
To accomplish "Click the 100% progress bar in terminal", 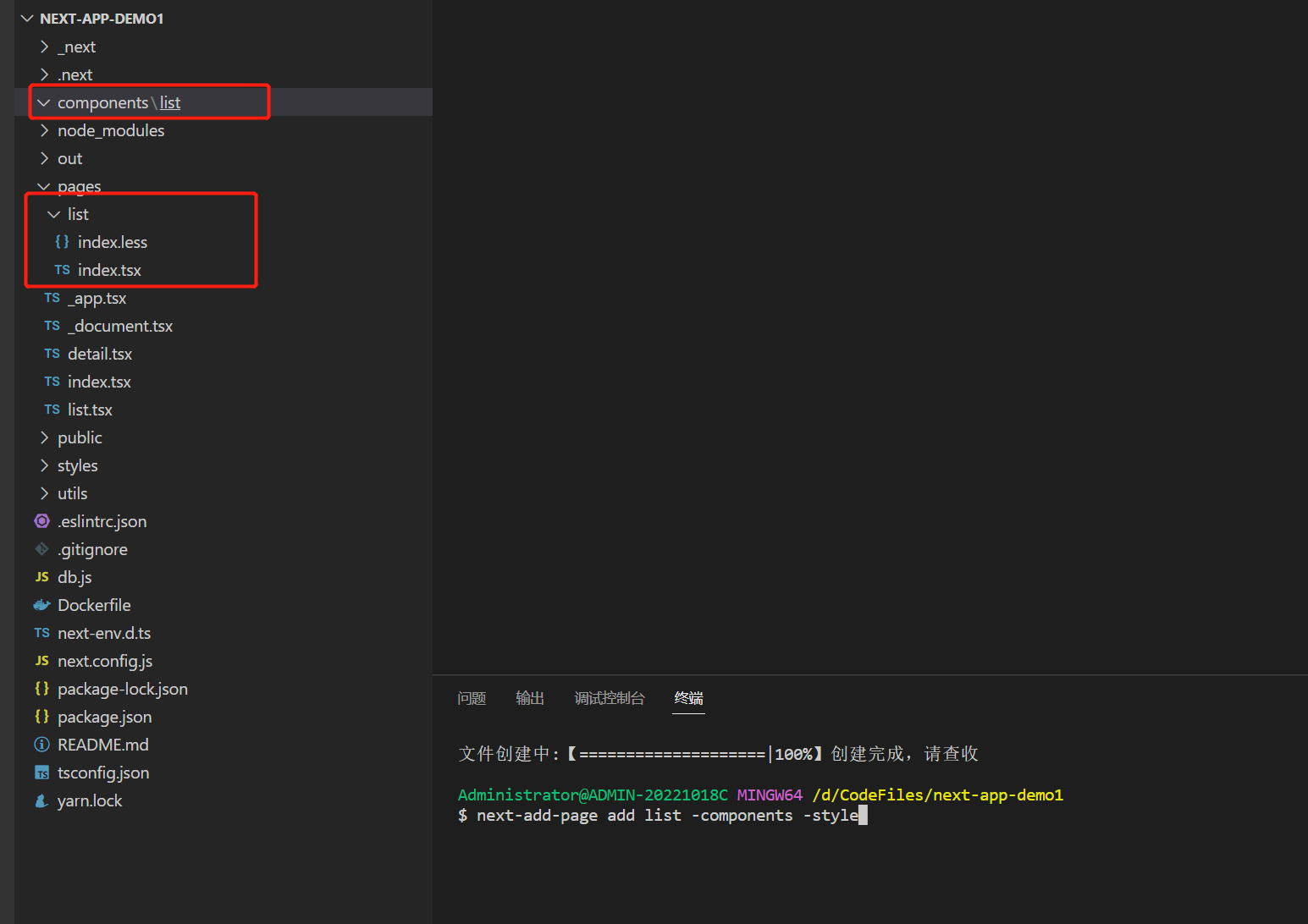I will tap(695, 754).
